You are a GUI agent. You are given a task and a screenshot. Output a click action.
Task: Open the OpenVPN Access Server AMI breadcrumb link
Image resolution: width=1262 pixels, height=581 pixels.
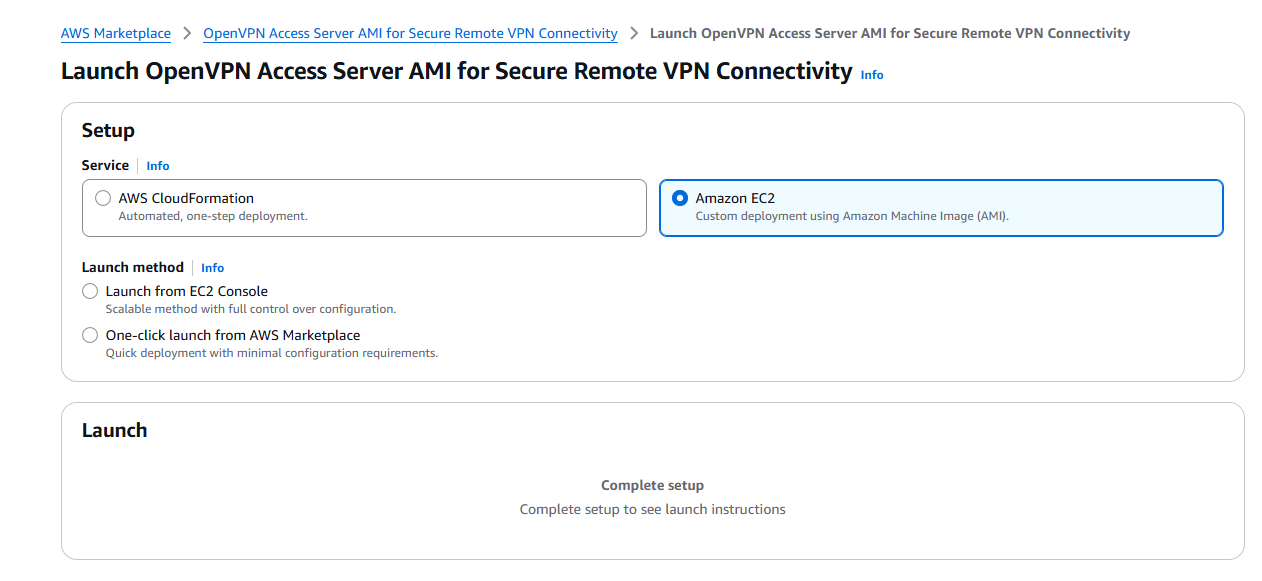(x=410, y=33)
